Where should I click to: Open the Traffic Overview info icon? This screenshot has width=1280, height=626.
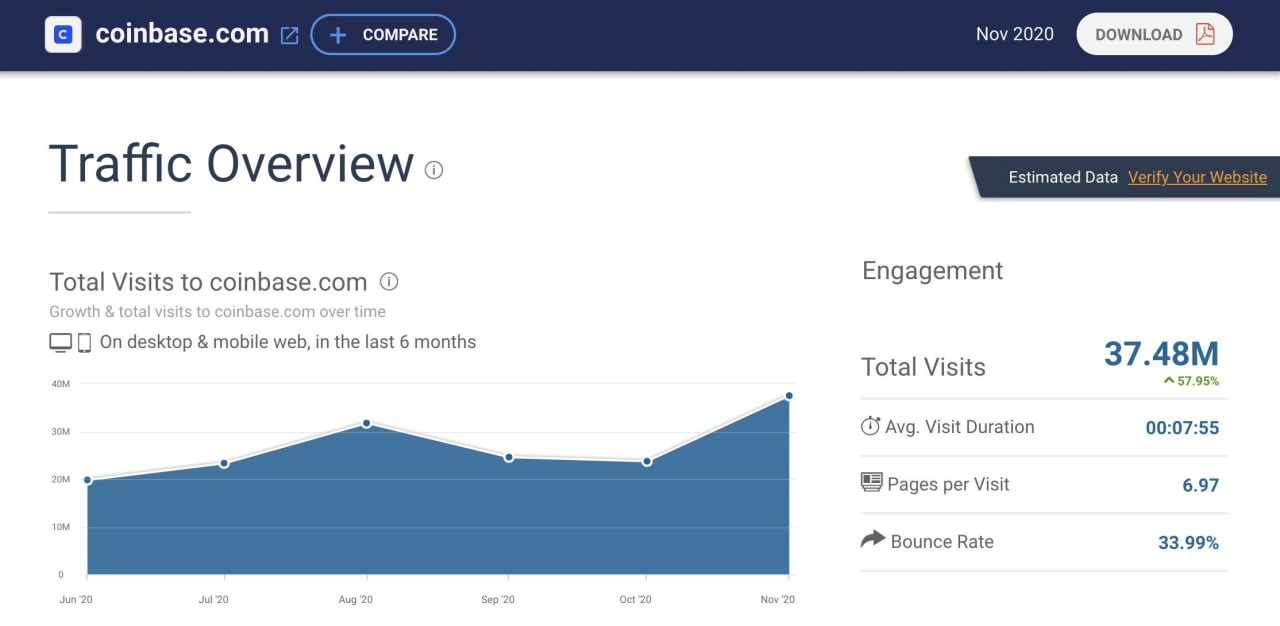tap(434, 170)
